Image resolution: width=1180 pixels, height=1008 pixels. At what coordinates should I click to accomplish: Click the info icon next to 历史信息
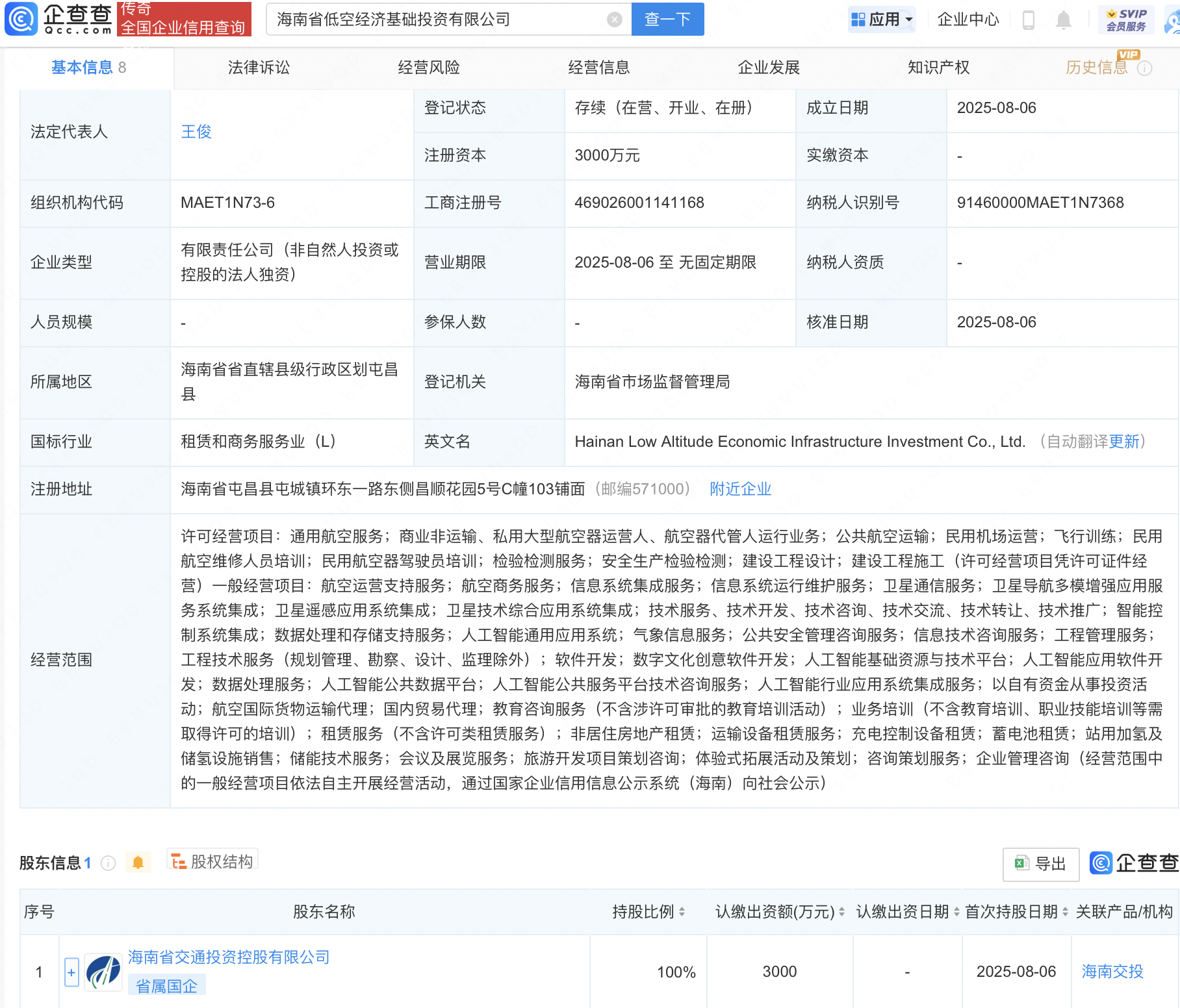1145,68
